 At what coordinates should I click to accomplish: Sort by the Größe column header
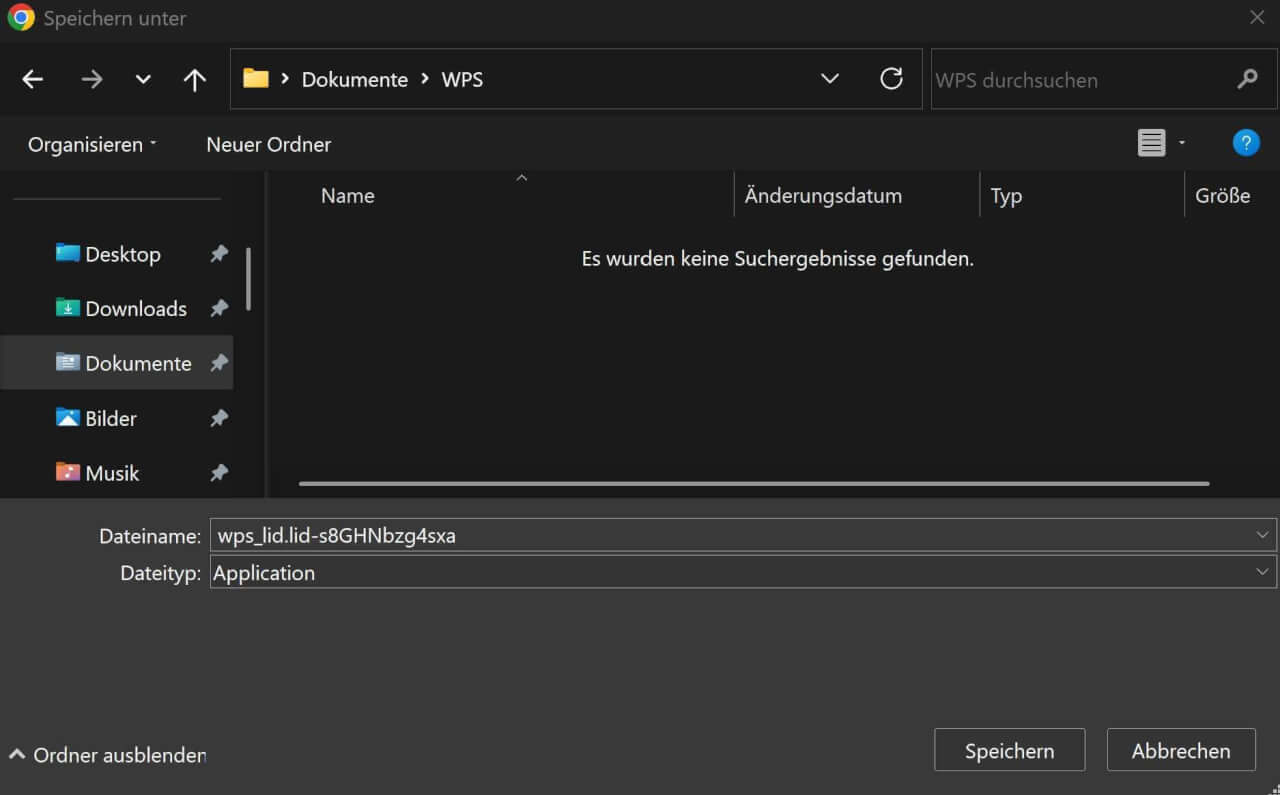[1223, 196]
